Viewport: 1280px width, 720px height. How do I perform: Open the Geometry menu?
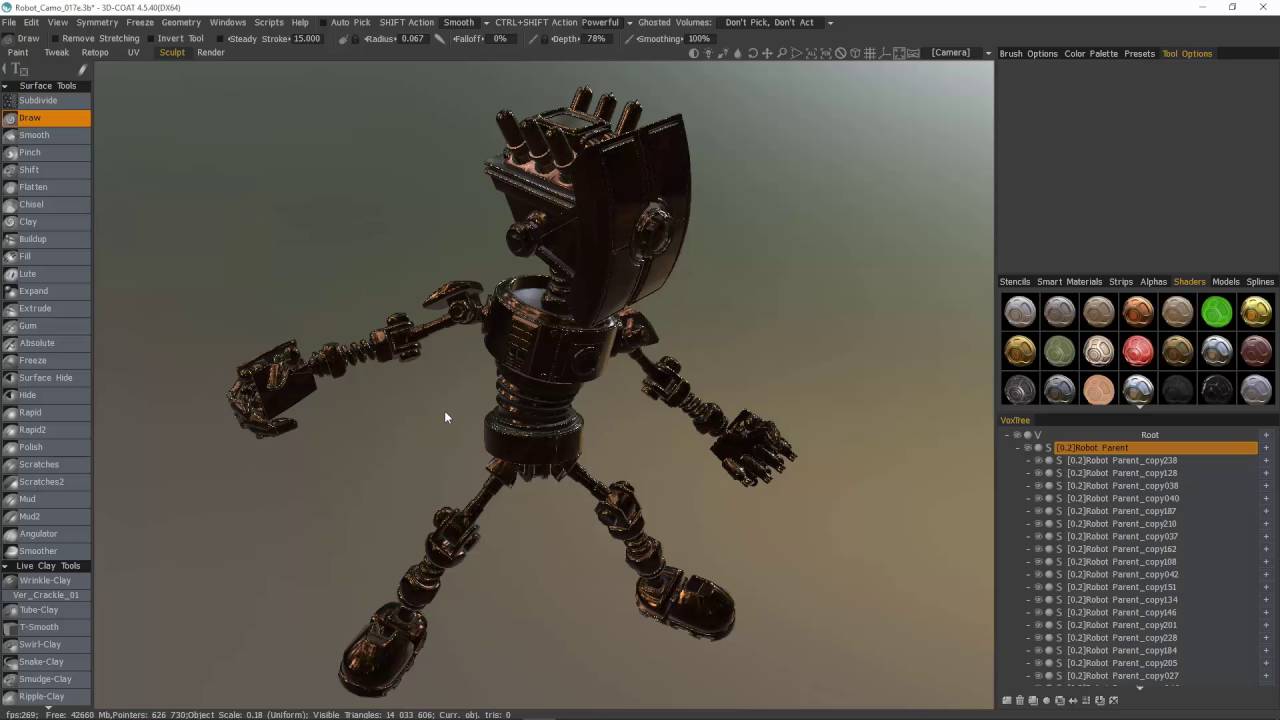click(x=181, y=22)
